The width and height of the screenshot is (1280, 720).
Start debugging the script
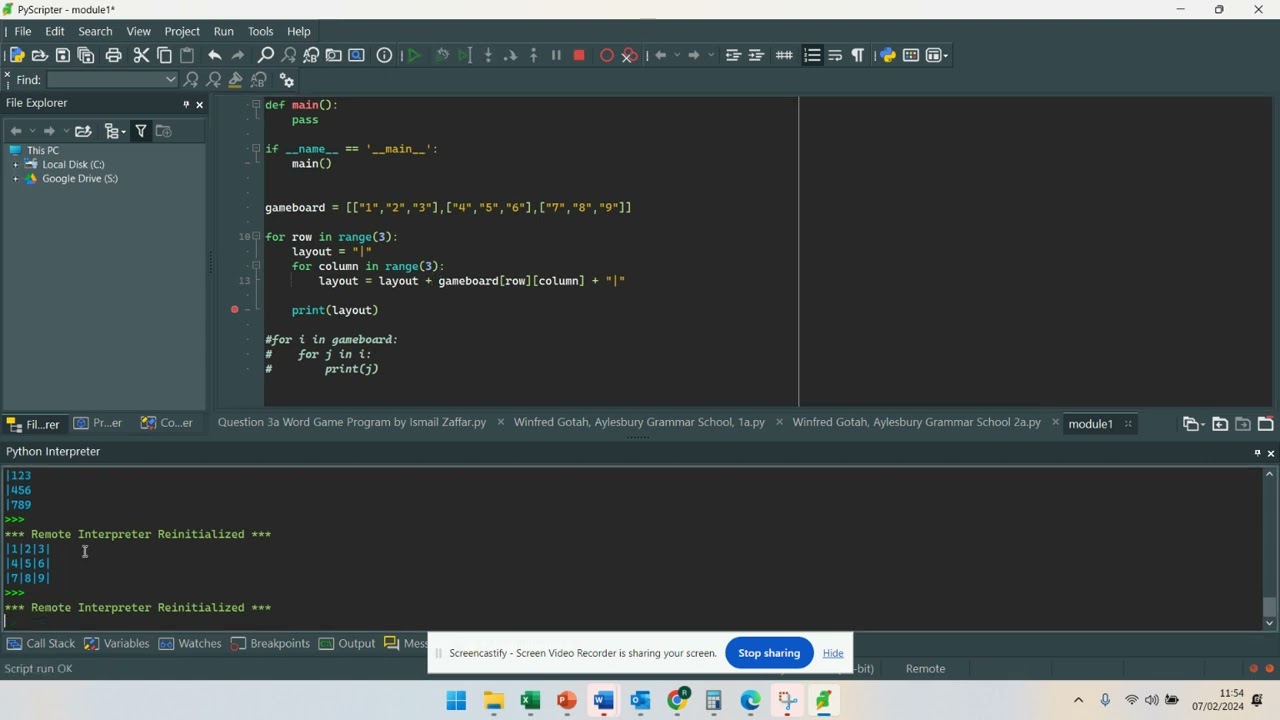[442, 56]
